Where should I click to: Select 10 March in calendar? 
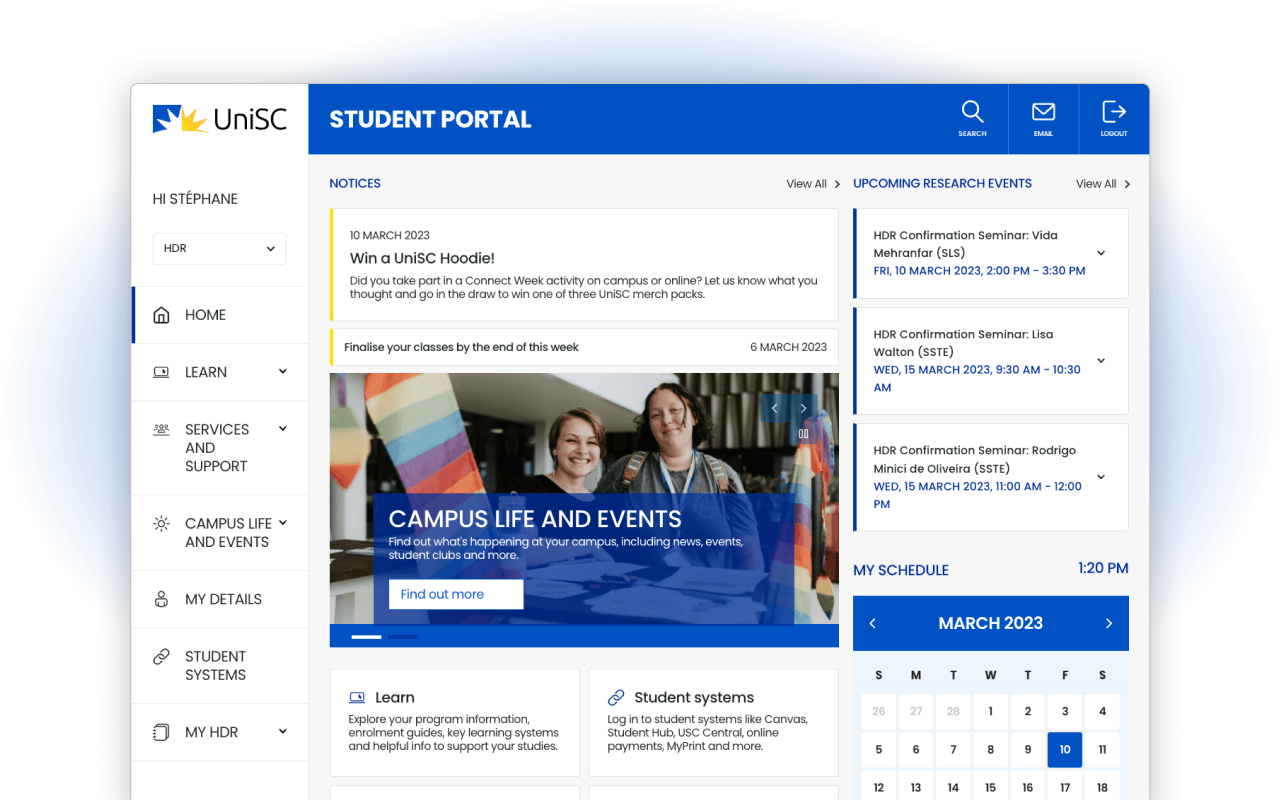[1065, 750]
